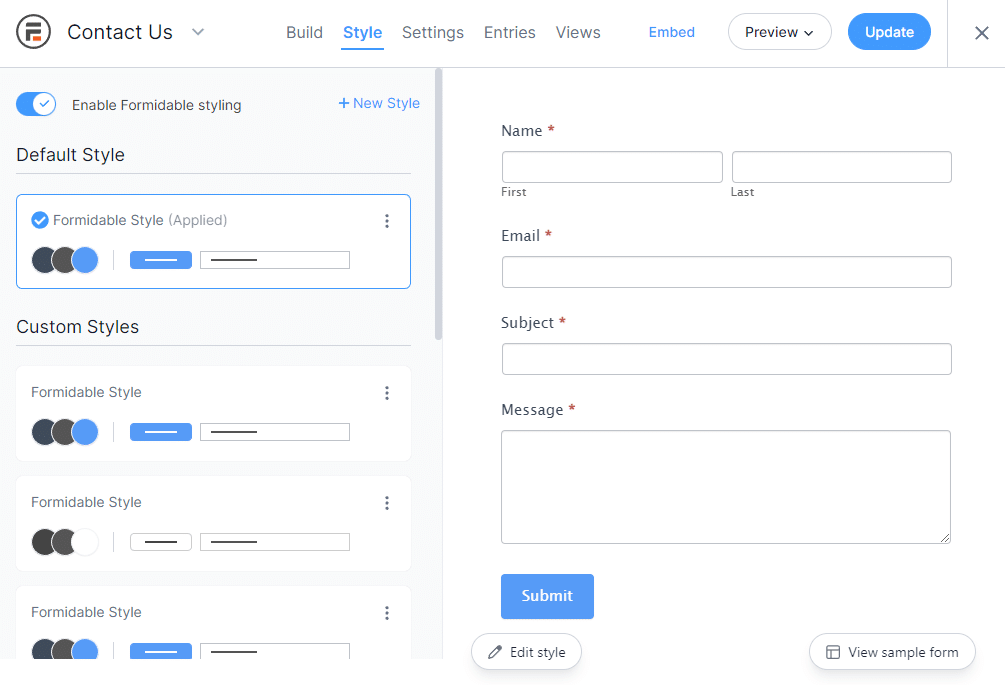The width and height of the screenshot is (1005, 685).
Task: Switch to the Build tab
Action: point(304,32)
